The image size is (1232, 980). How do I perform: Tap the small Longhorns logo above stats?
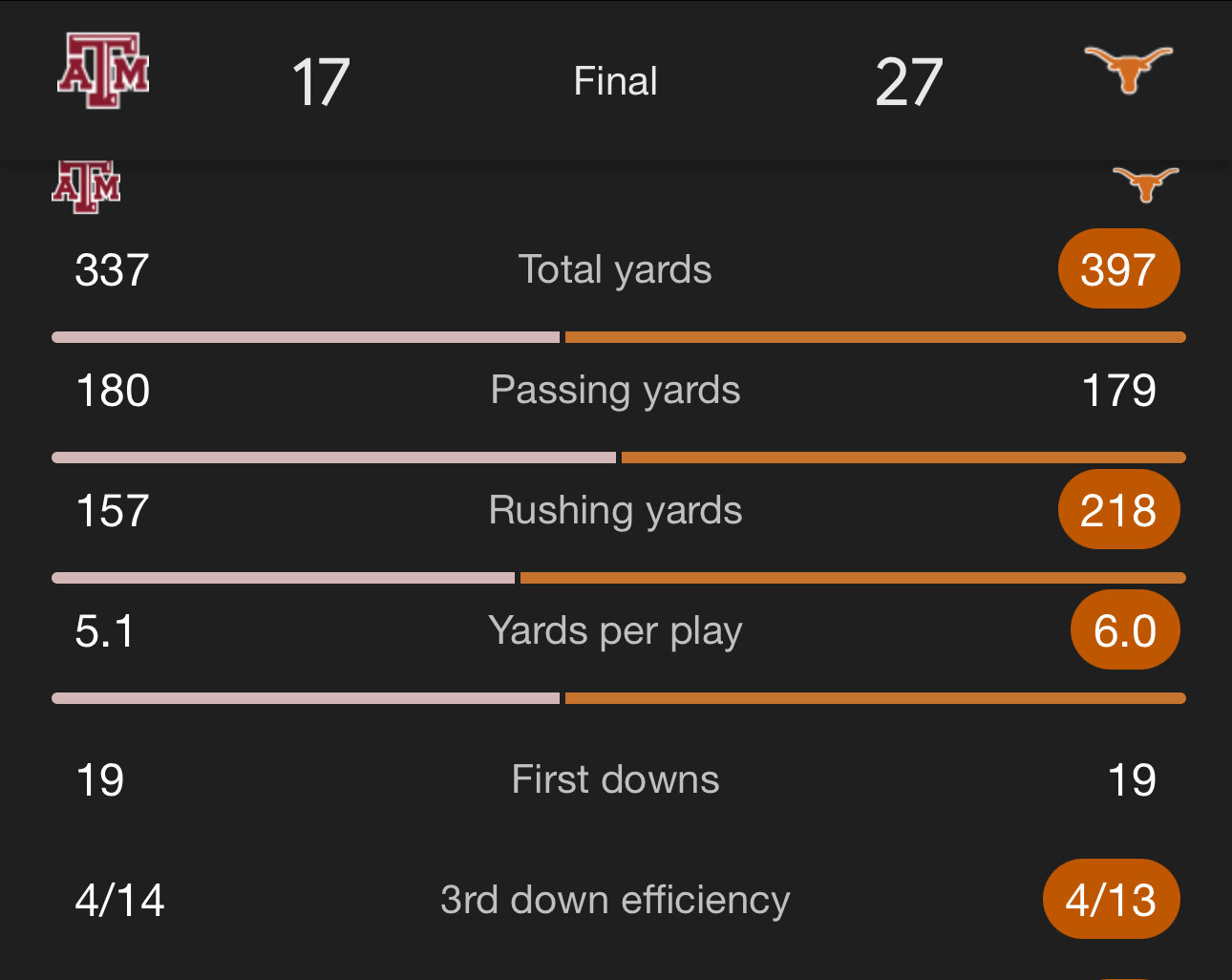click(1145, 183)
